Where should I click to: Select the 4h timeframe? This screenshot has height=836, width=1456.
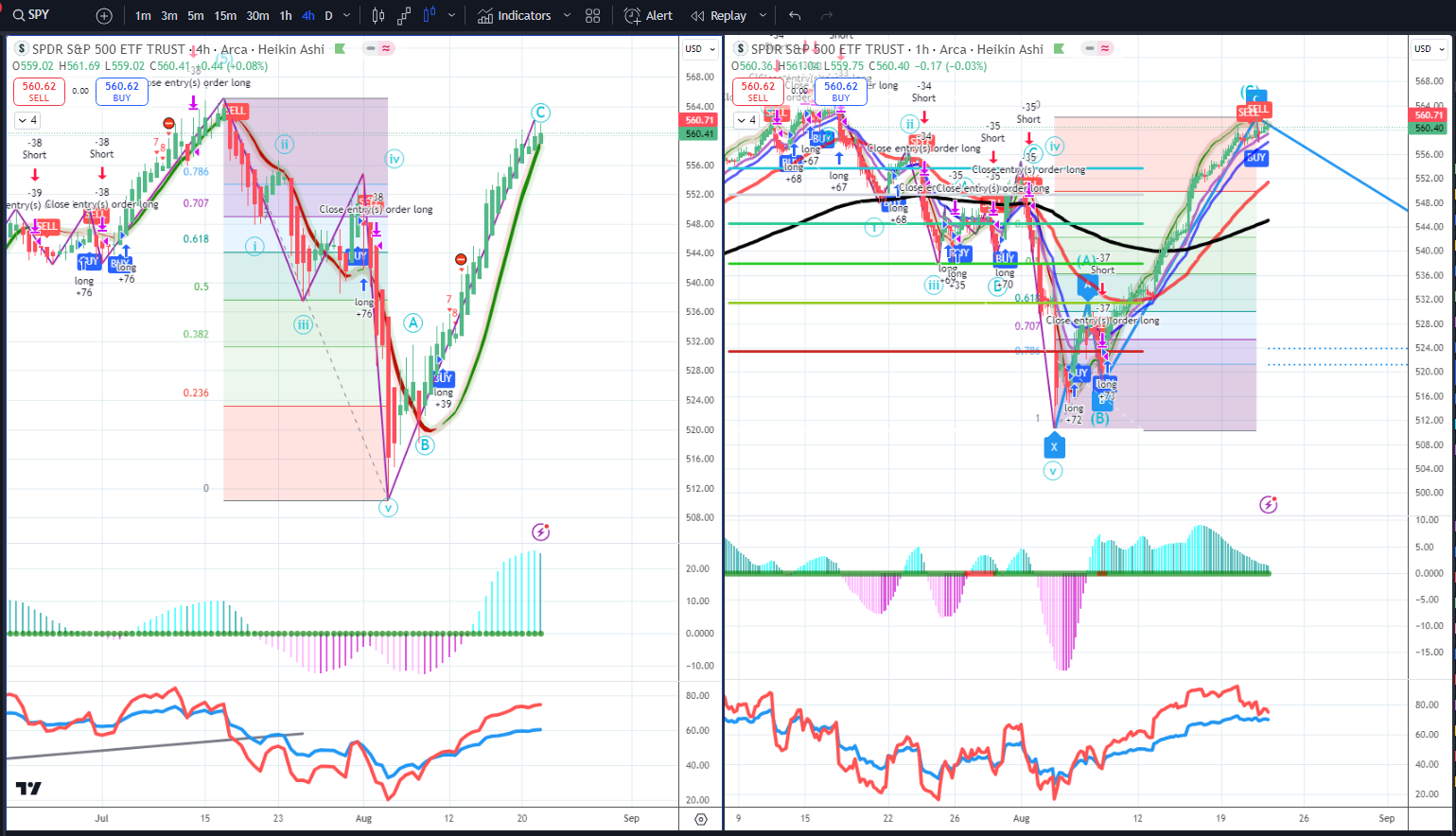(x=308, y=16)
